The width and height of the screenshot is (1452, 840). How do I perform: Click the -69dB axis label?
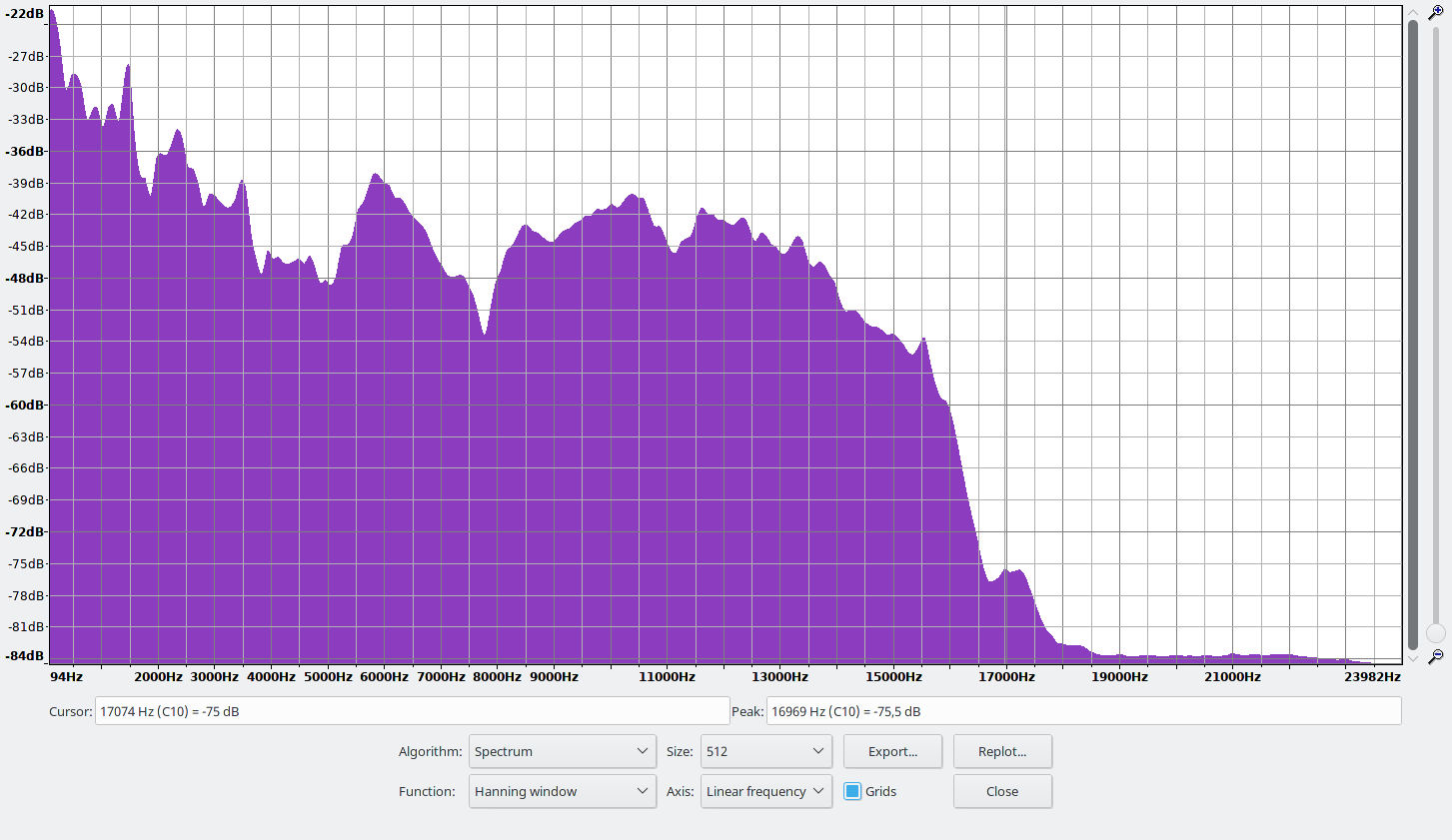point(26,499)
